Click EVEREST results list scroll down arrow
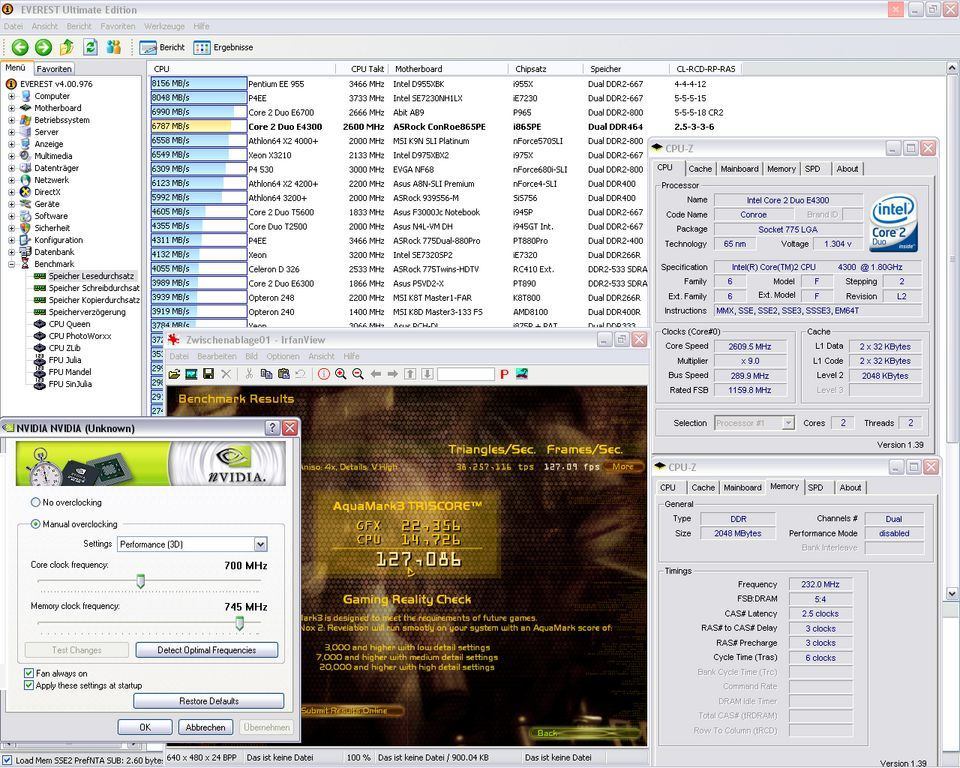The image size is (960, 768). [x=952, y=593]
